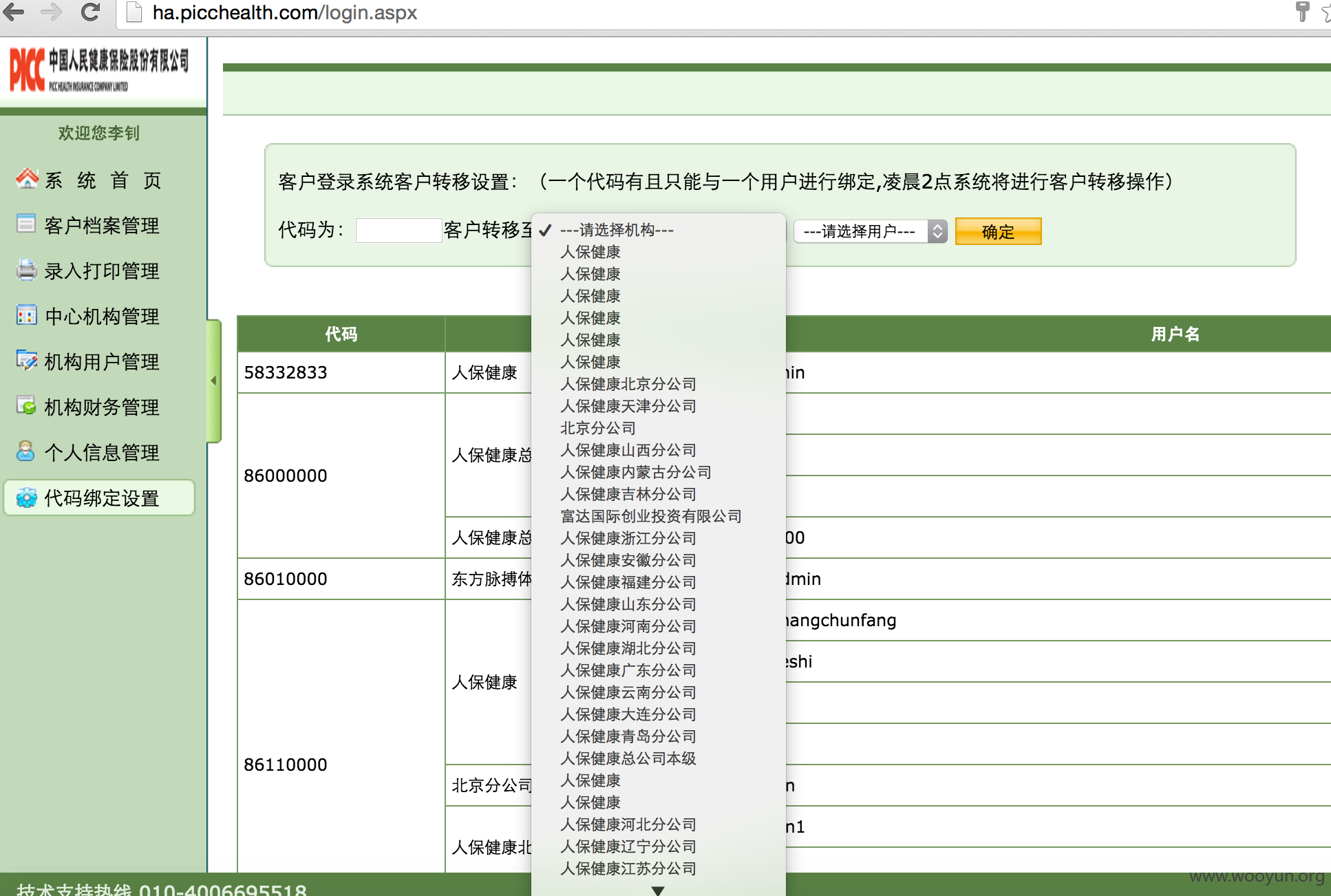Open 客户档案管理 menu

[x=102, y=225]
